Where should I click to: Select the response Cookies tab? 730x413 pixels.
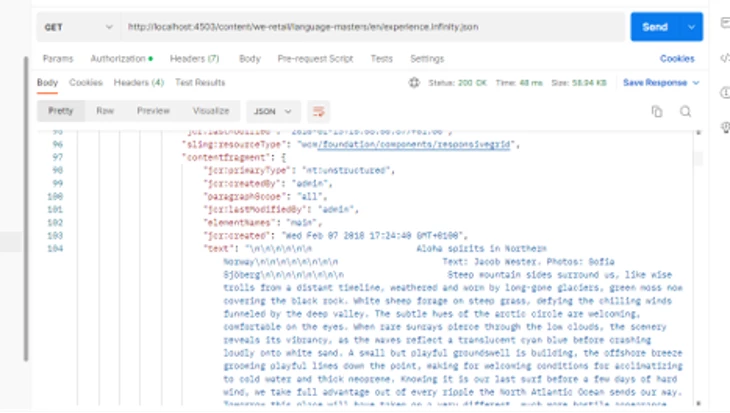86,83
